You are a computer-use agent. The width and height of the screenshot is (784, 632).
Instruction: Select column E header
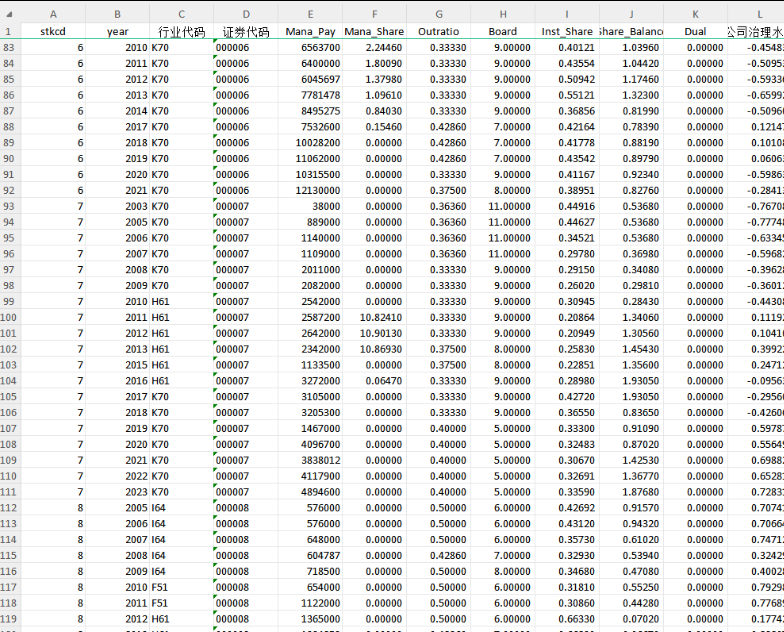tap(310, 14)
